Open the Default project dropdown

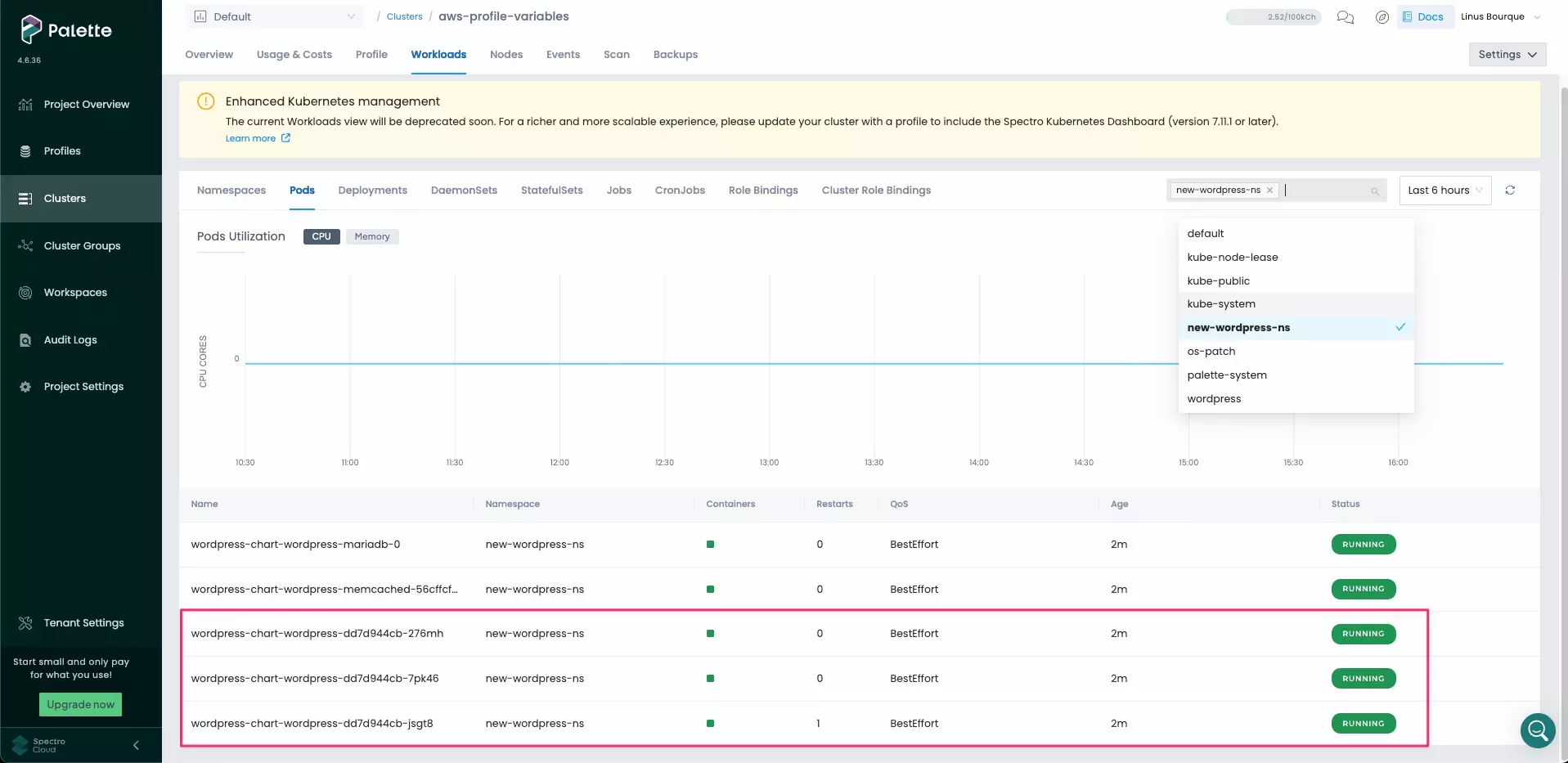click(x=274, y=16)
